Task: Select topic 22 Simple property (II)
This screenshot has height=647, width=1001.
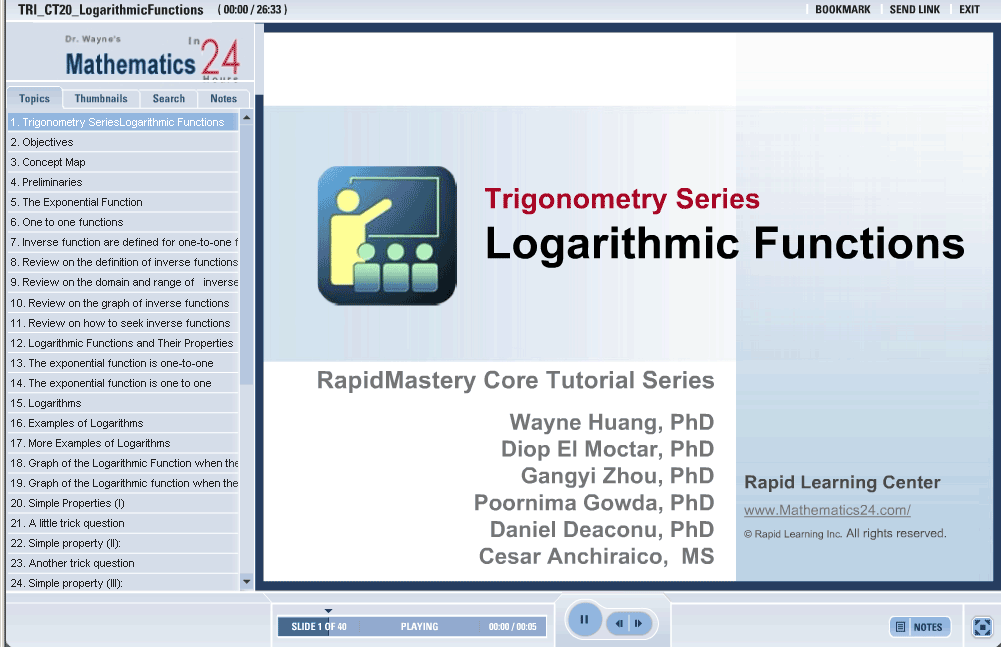Action: pos(123,543)
